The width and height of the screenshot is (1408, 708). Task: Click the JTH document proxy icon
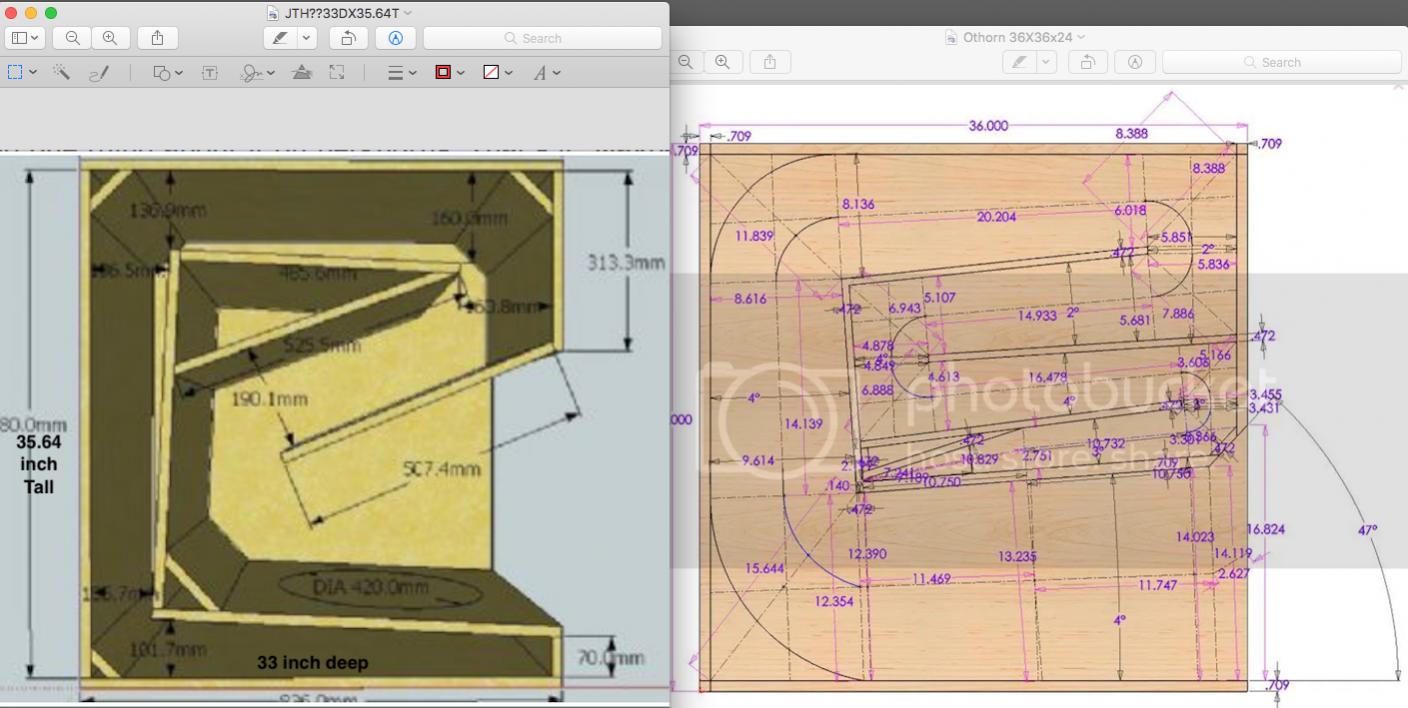click(273, 13)
